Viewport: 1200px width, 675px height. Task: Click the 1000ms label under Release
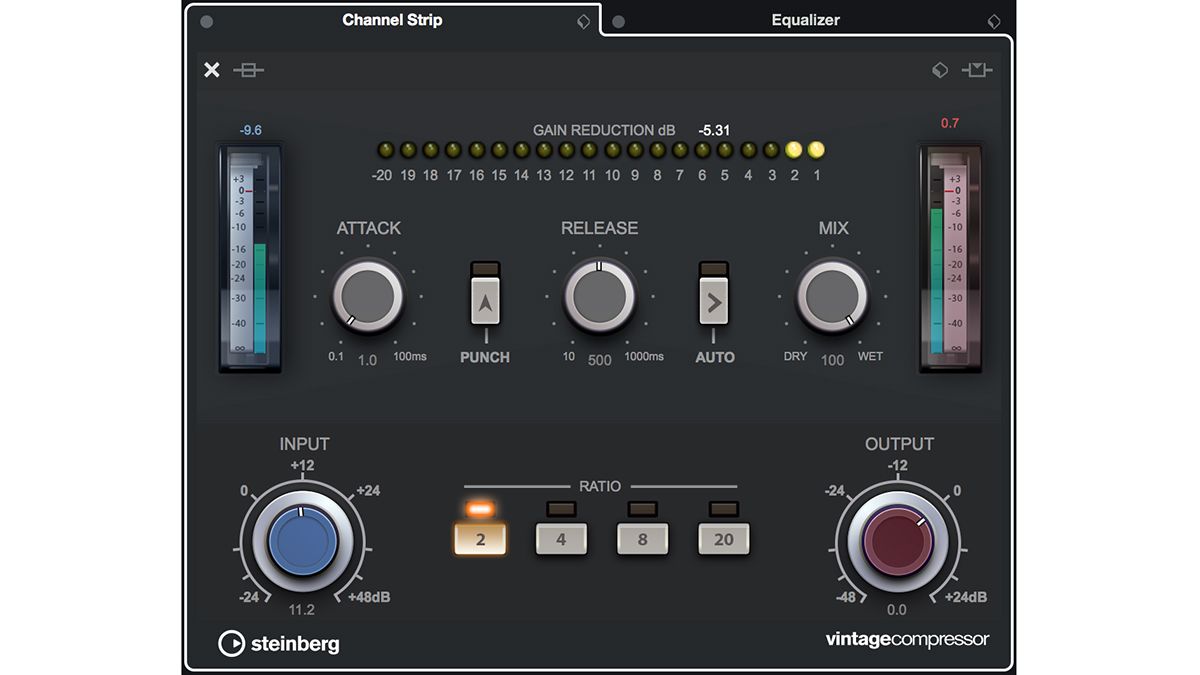(644, 356)
